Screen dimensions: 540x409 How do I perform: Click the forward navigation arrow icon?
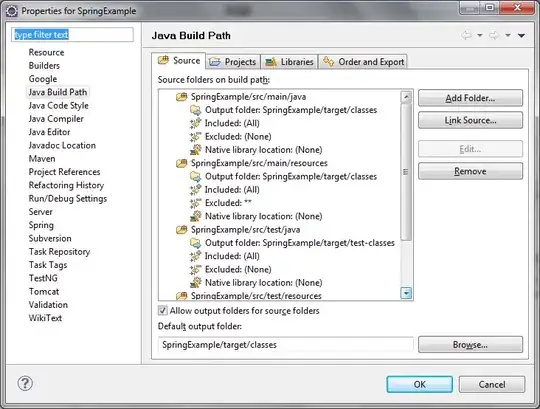point(494,35)
